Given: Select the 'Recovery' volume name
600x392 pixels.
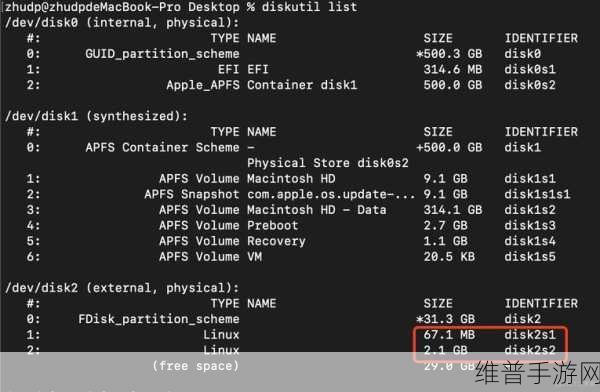Looking at the screenshot, I should coord(276,241).
